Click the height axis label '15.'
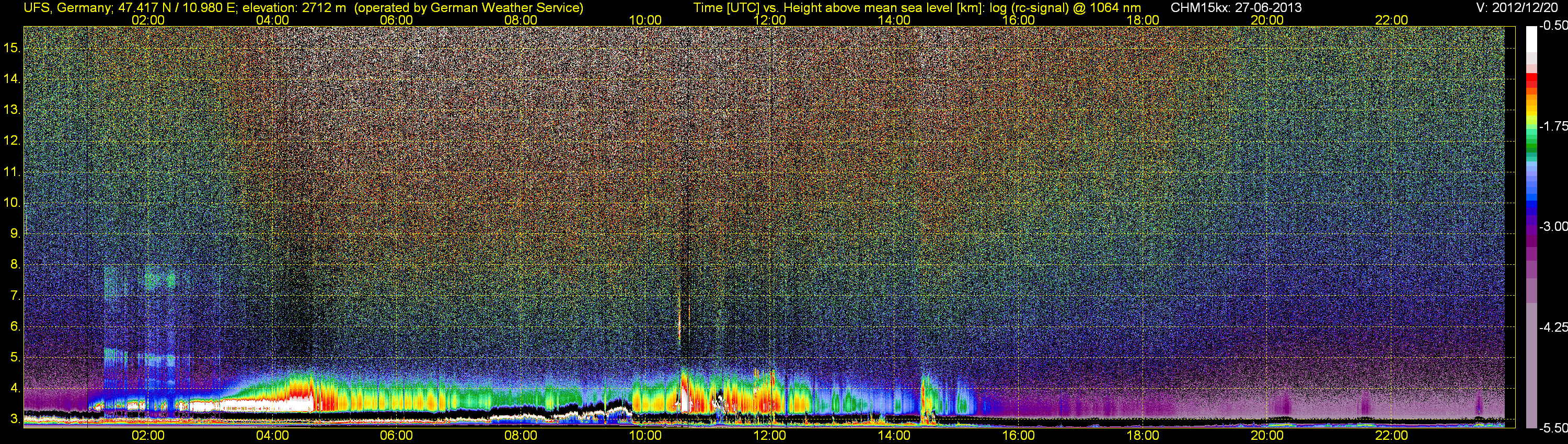 (x=12, y=48)
